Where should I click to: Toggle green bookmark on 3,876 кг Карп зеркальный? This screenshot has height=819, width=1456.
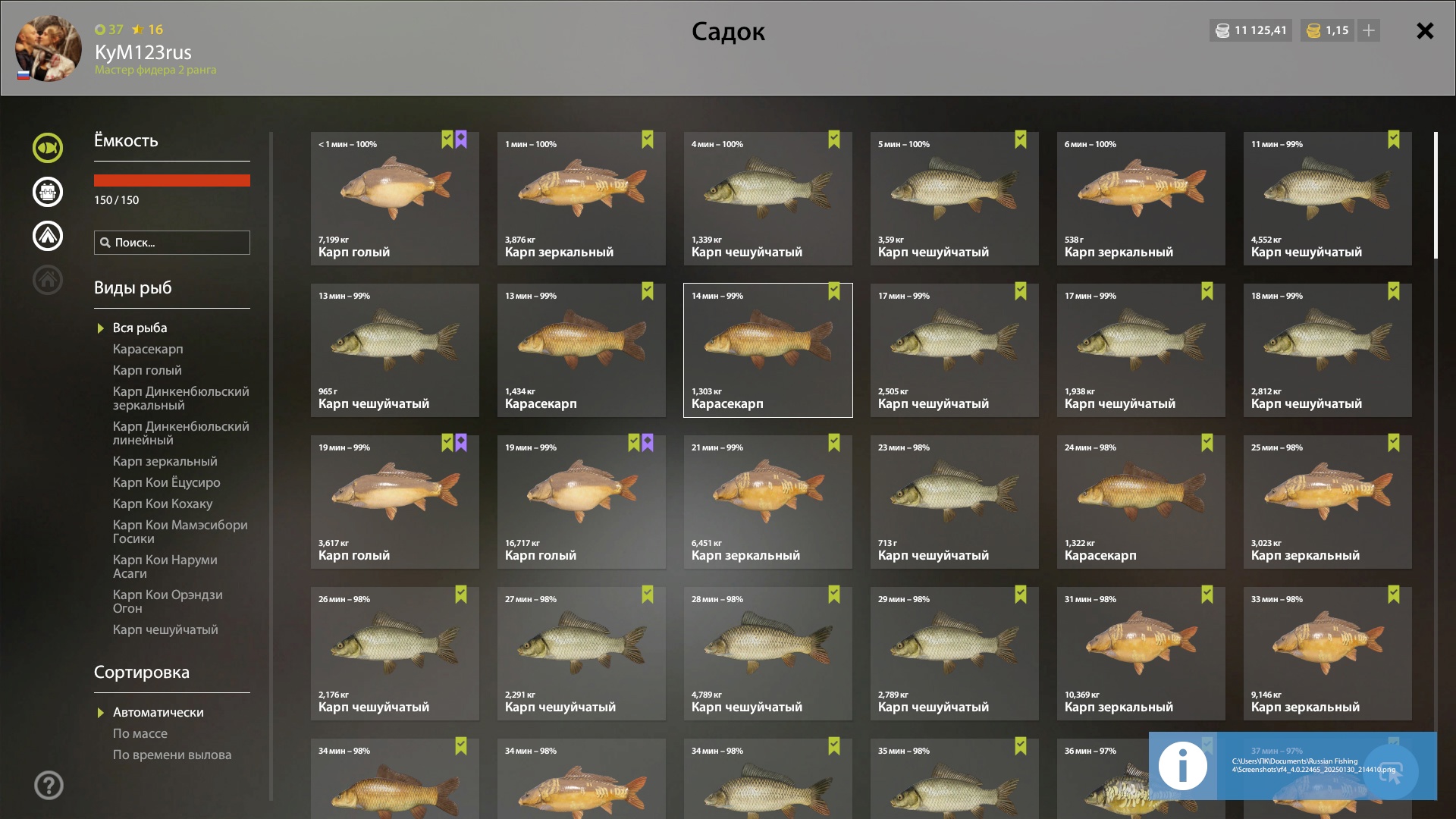(648, 140)
